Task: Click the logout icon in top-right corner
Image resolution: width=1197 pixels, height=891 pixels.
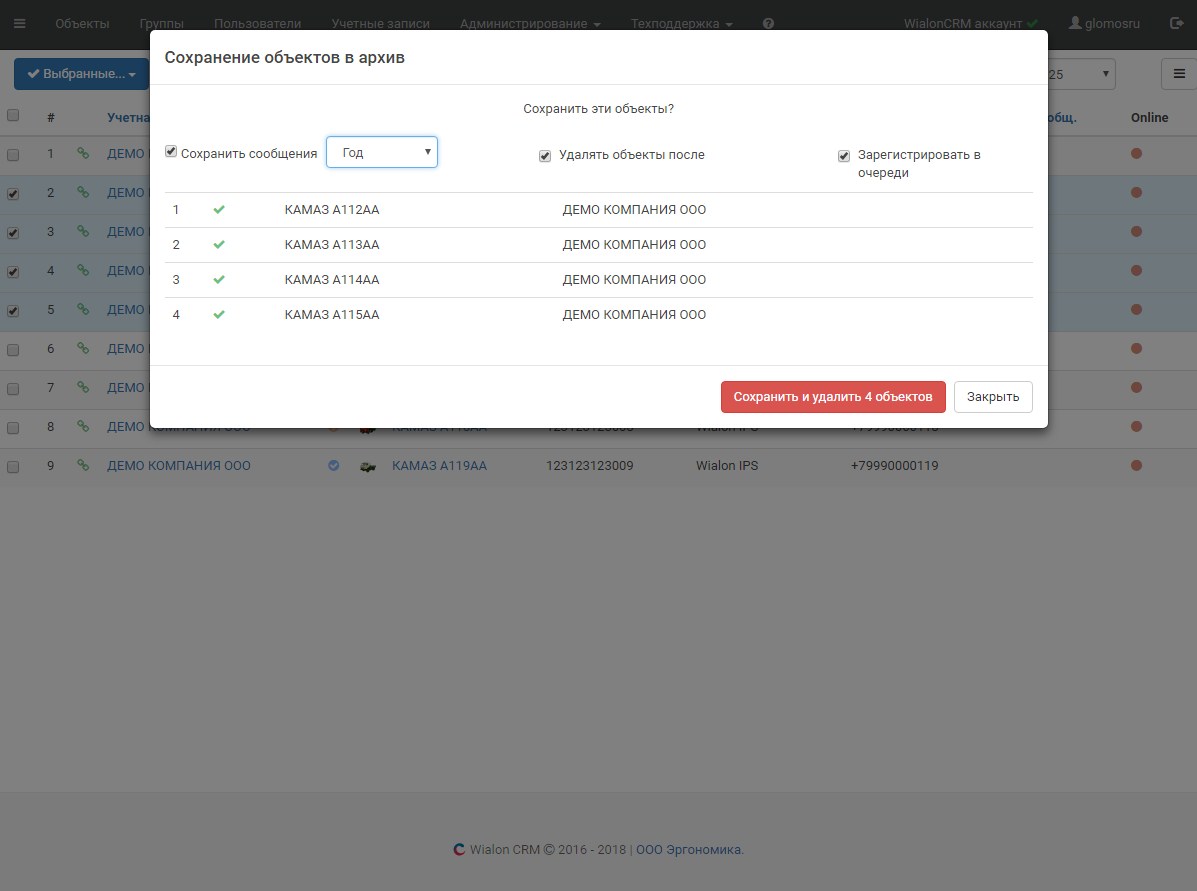Action: pyautogui.click(x=1176, y=23)
